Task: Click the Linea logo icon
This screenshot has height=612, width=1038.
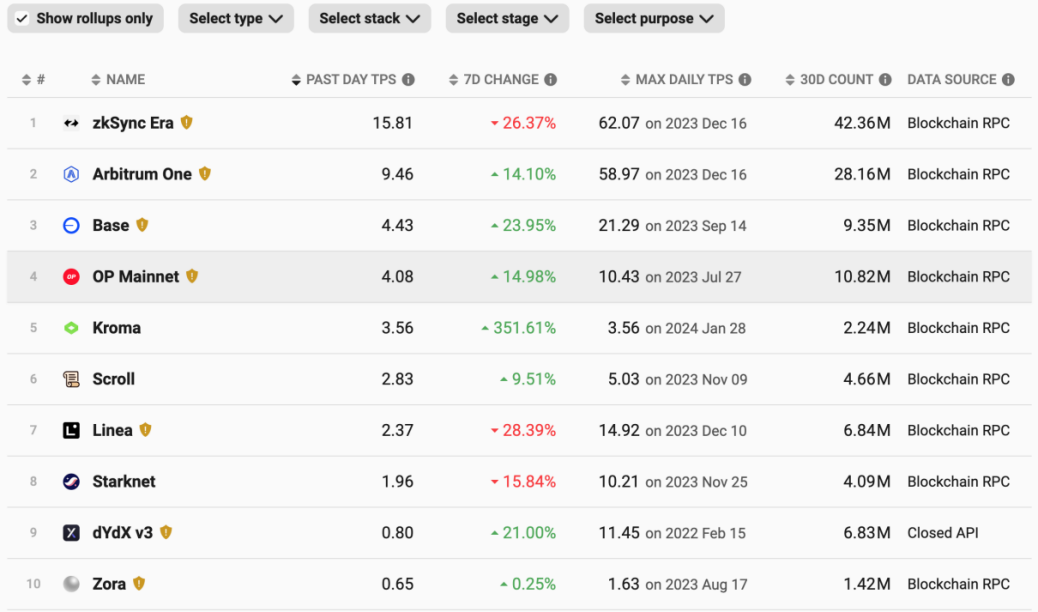Action: point(71,431)
